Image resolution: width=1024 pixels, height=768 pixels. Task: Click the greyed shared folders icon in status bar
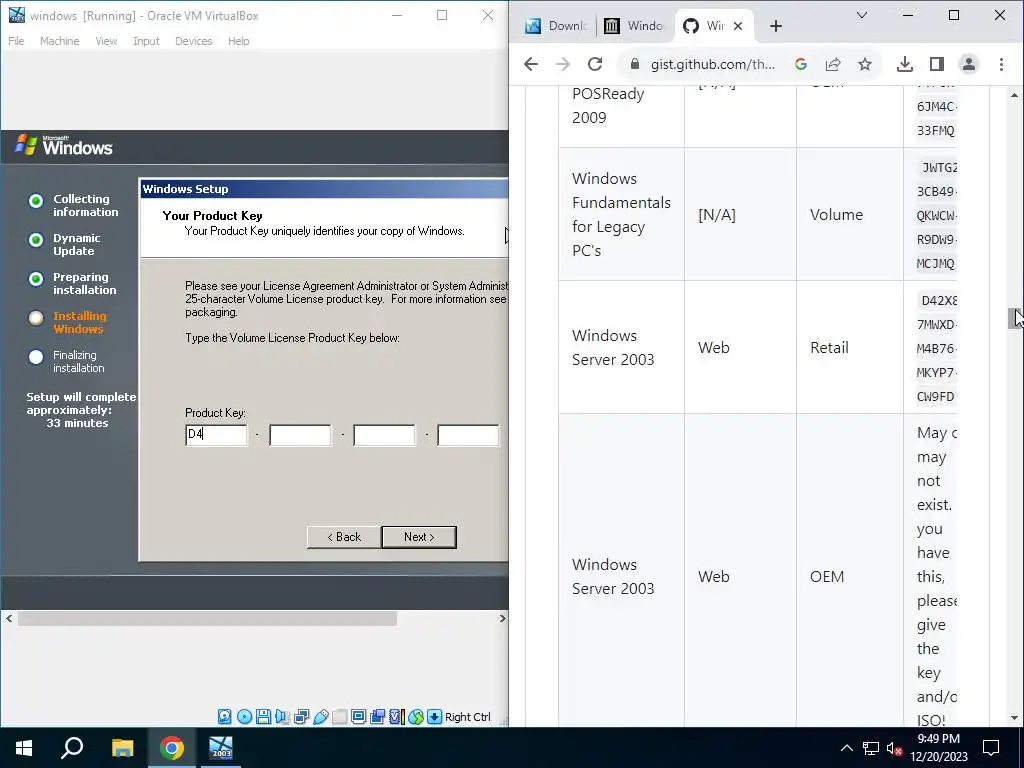tap(340, 716)
